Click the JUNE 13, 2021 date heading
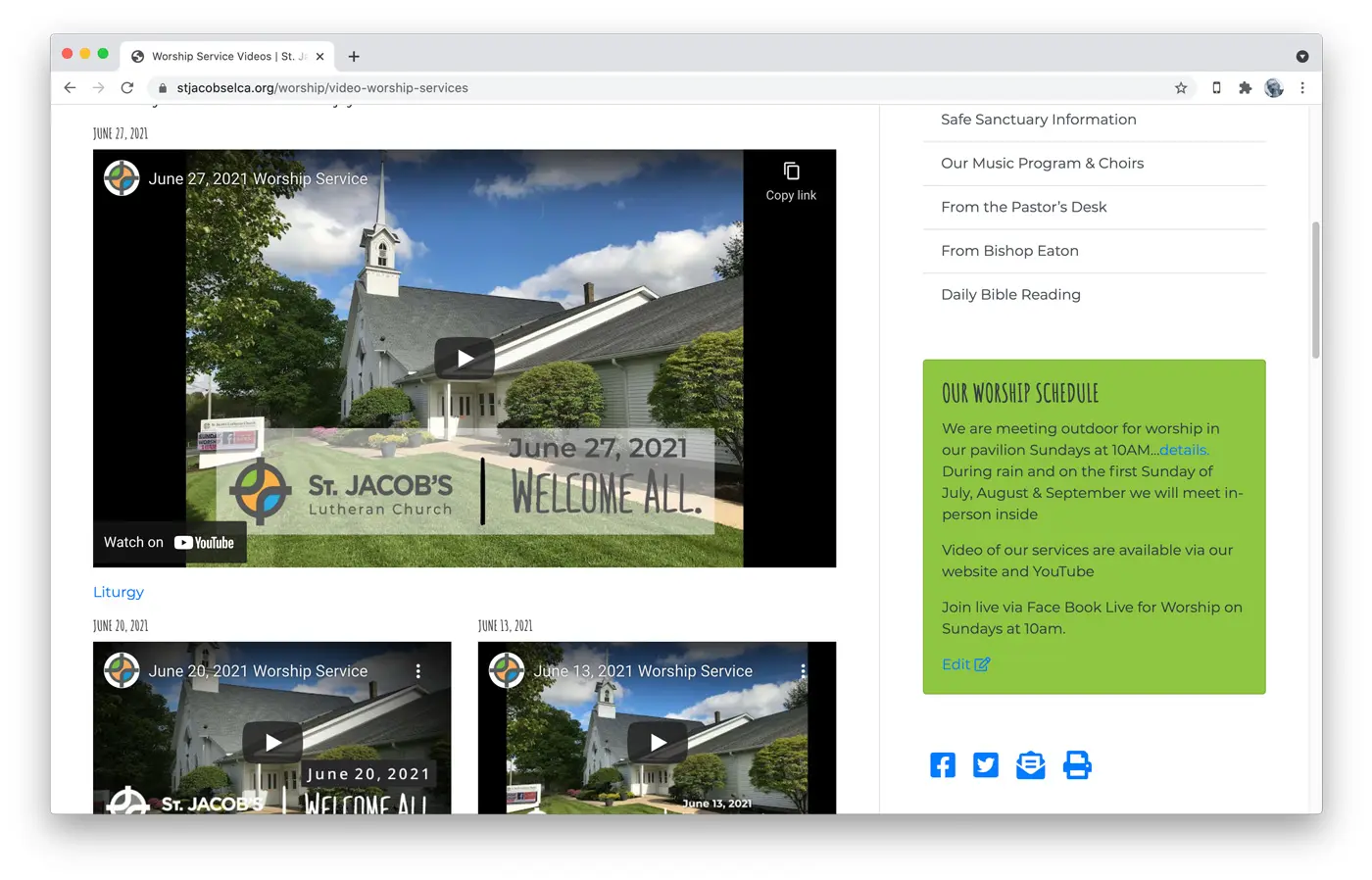Screen dimensions: 1372x880 506,626
